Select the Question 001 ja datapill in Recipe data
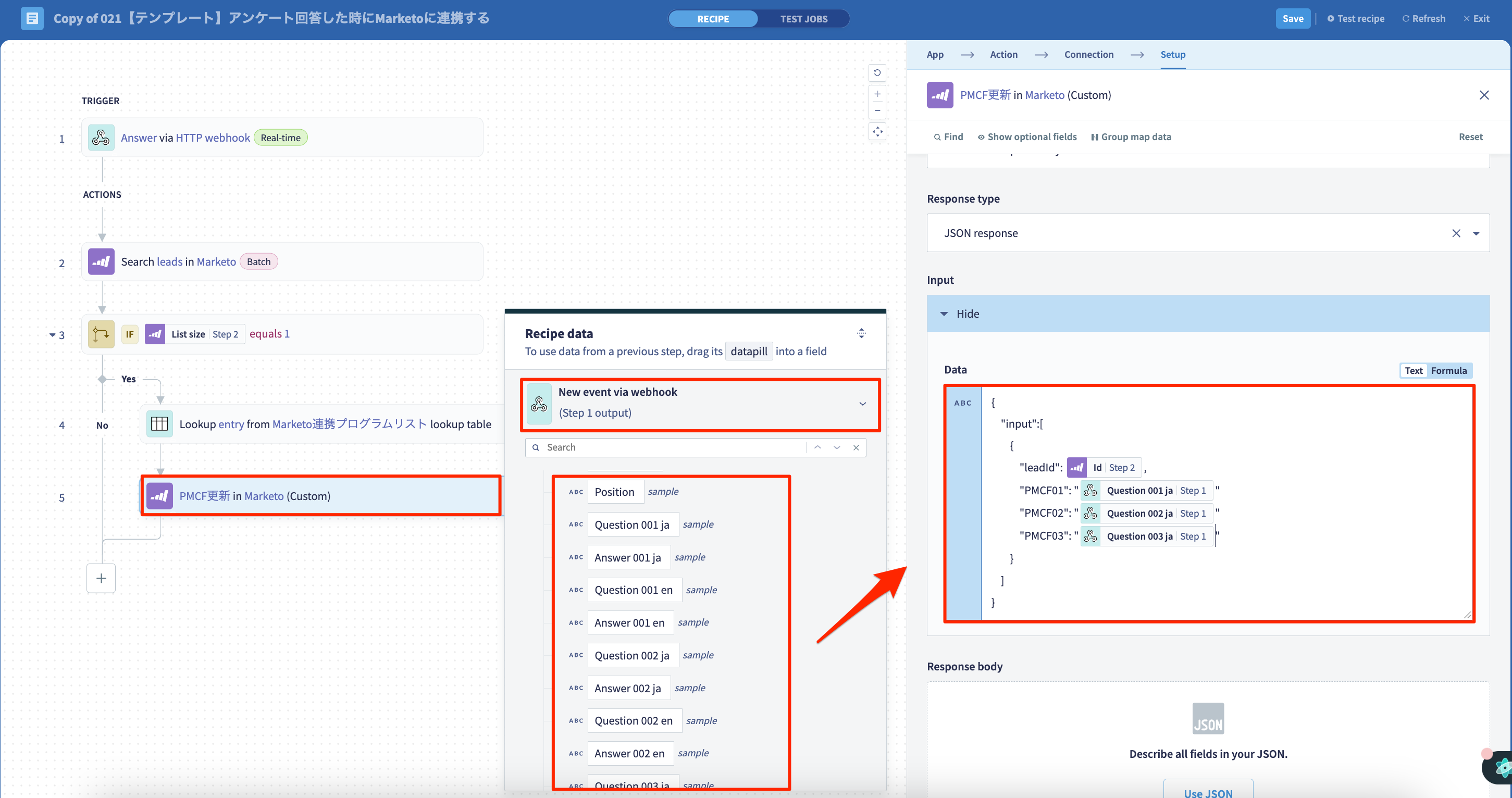This screenshot has height=798, width=1512. 633,525
